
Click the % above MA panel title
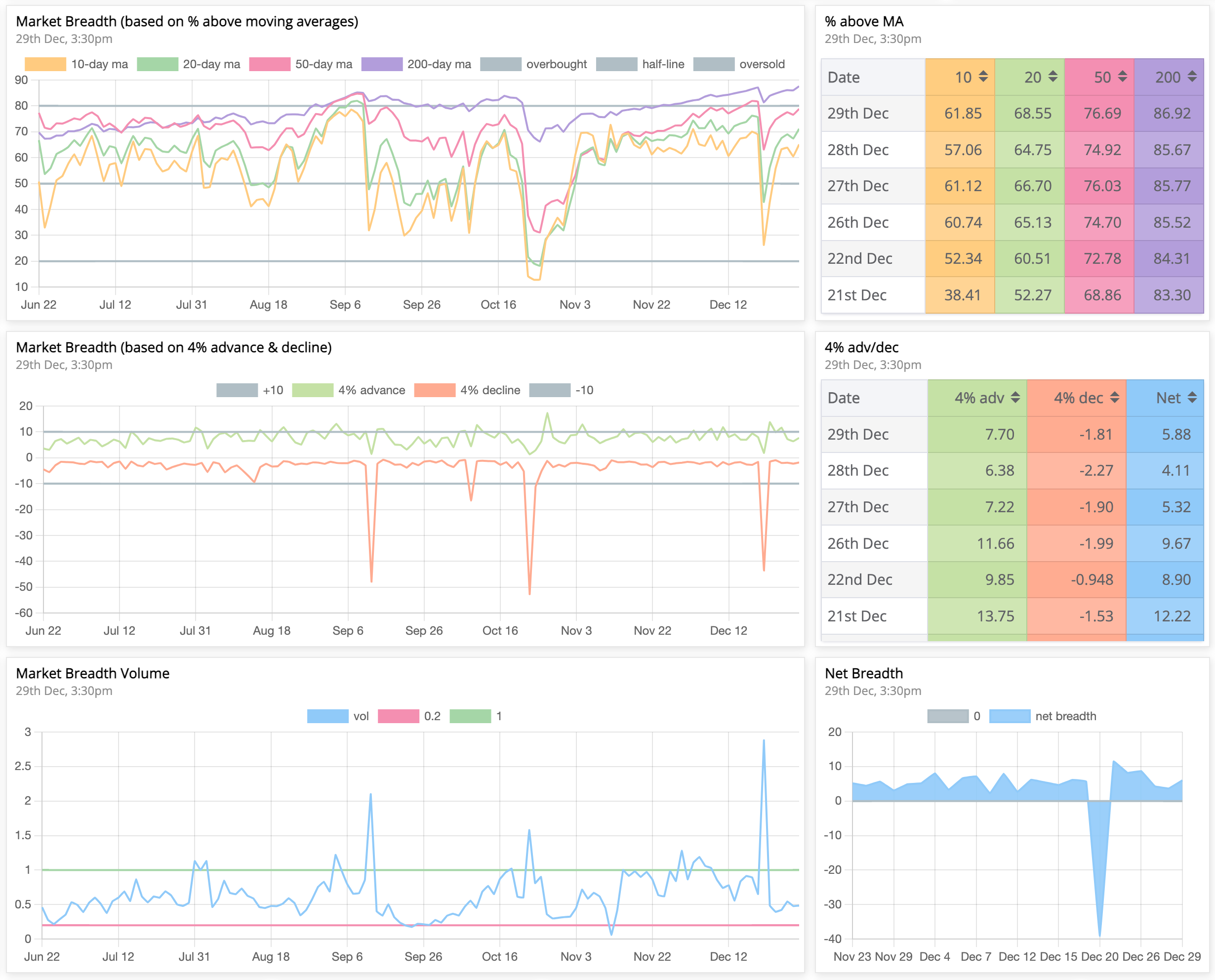pos(863,21)
